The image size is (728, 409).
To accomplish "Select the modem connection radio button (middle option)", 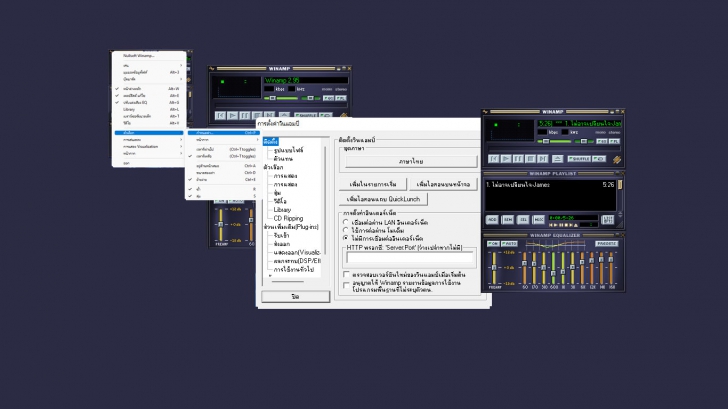I will [x=345, y=230].
